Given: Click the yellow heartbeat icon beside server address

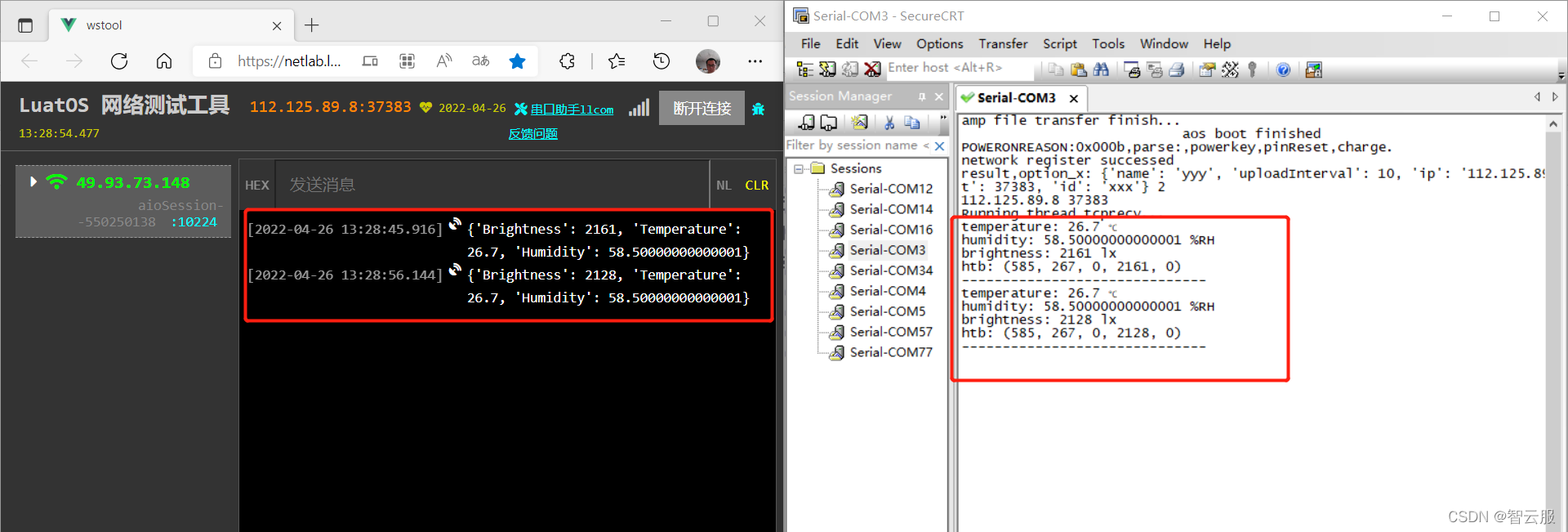Looking at the screenshot, I should [x=425, y=107].
